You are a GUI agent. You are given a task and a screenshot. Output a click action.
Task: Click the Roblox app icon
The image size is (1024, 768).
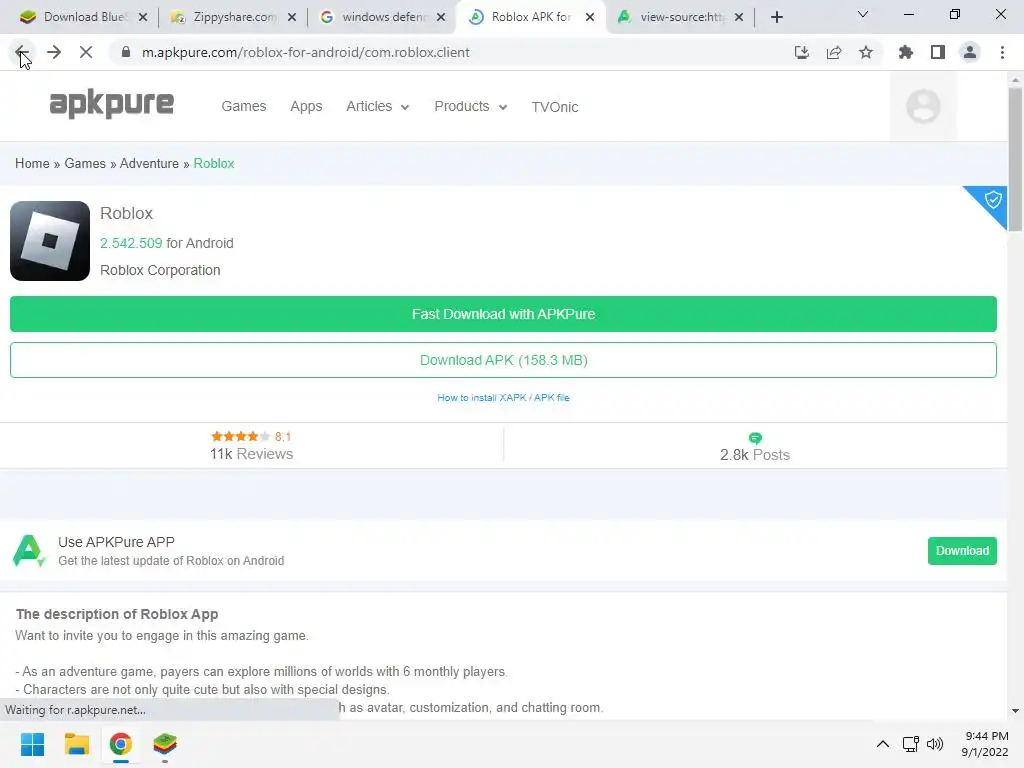point(50,241)
